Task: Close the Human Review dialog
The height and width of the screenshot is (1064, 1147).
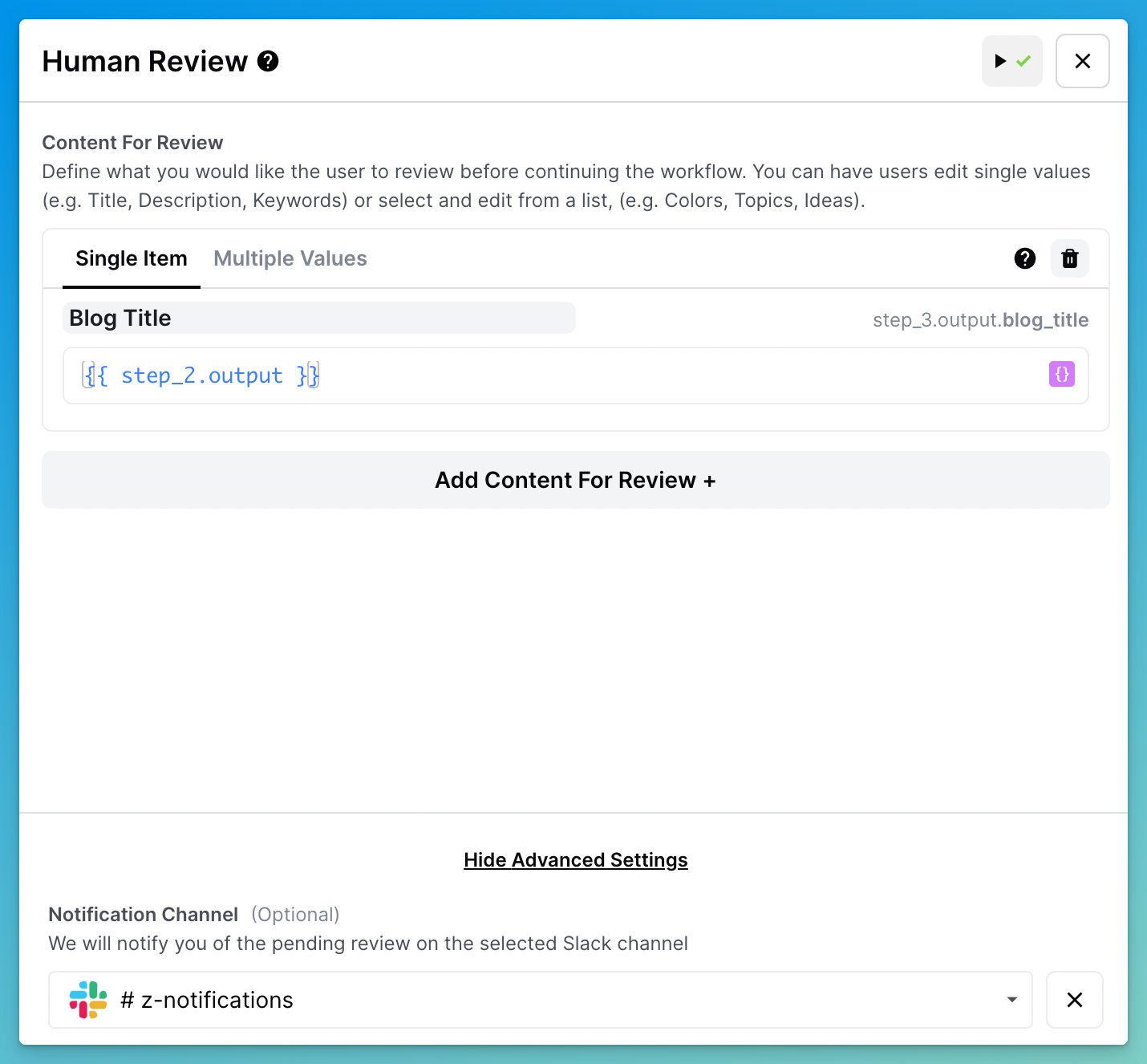Action: point(1082,61)
